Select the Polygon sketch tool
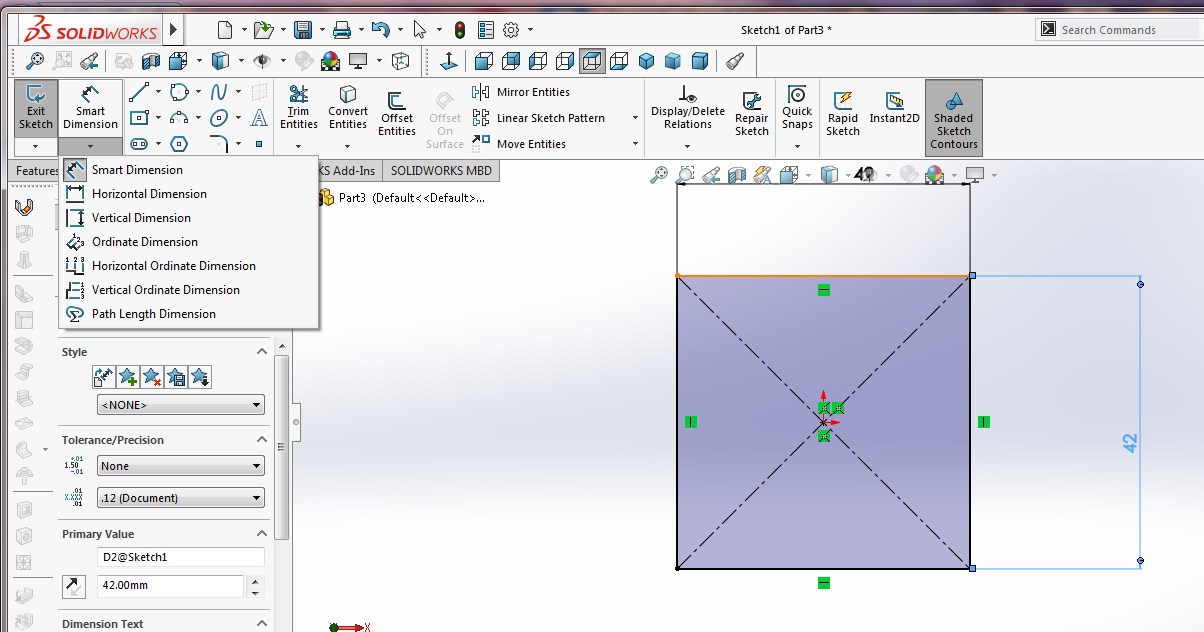 pyautogui.click(x=179, y=144)
